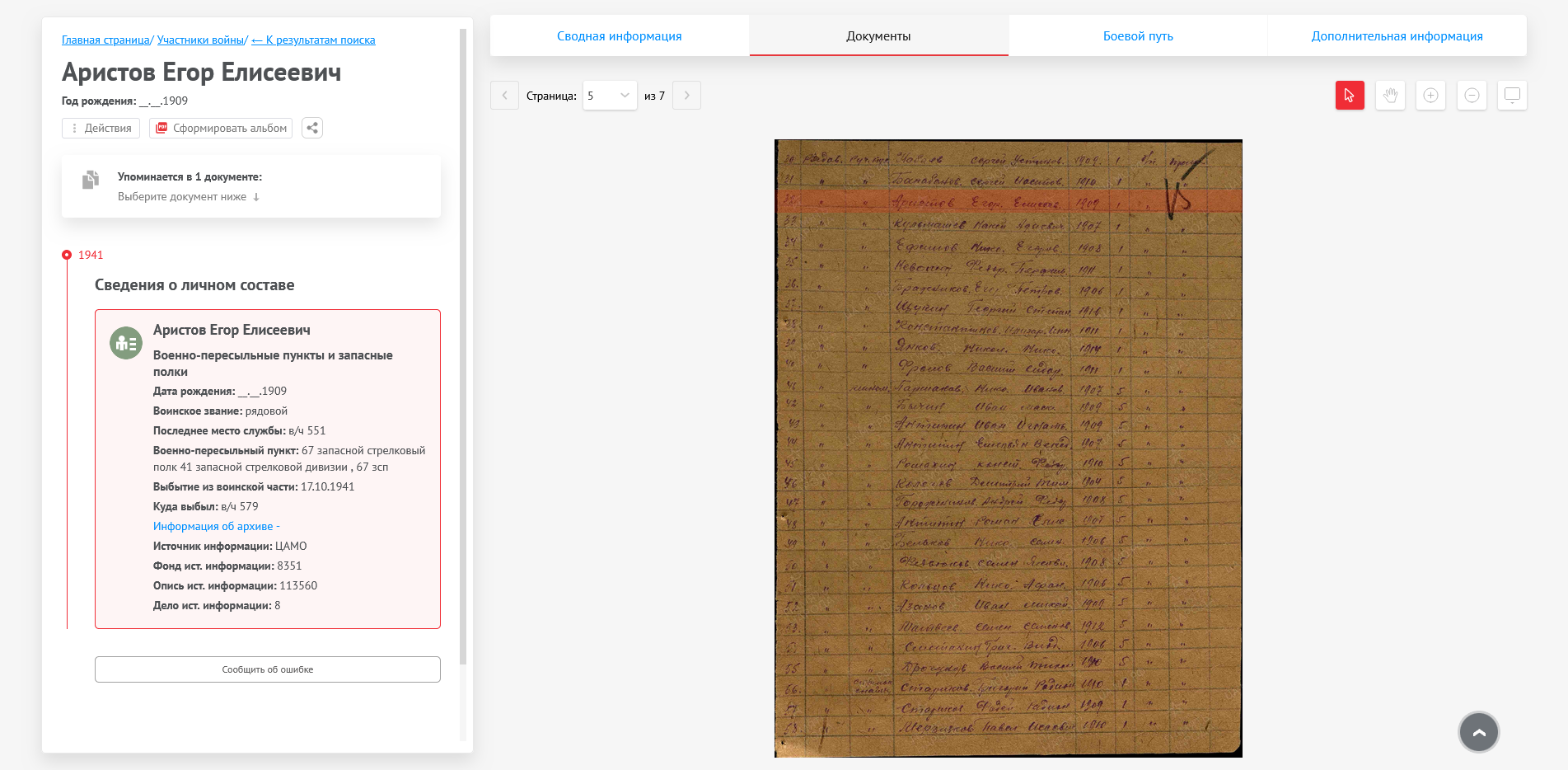Go to the next document page
Image resolution: width=1568 pixels, height=770 pixels.
point(686,96)
